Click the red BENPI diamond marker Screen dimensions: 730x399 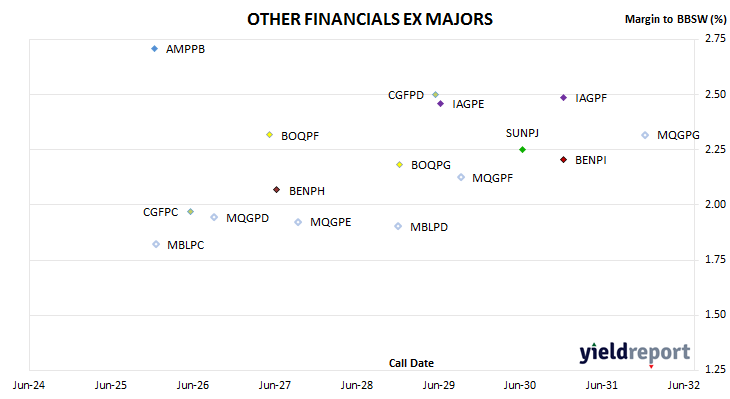[563, 160]
